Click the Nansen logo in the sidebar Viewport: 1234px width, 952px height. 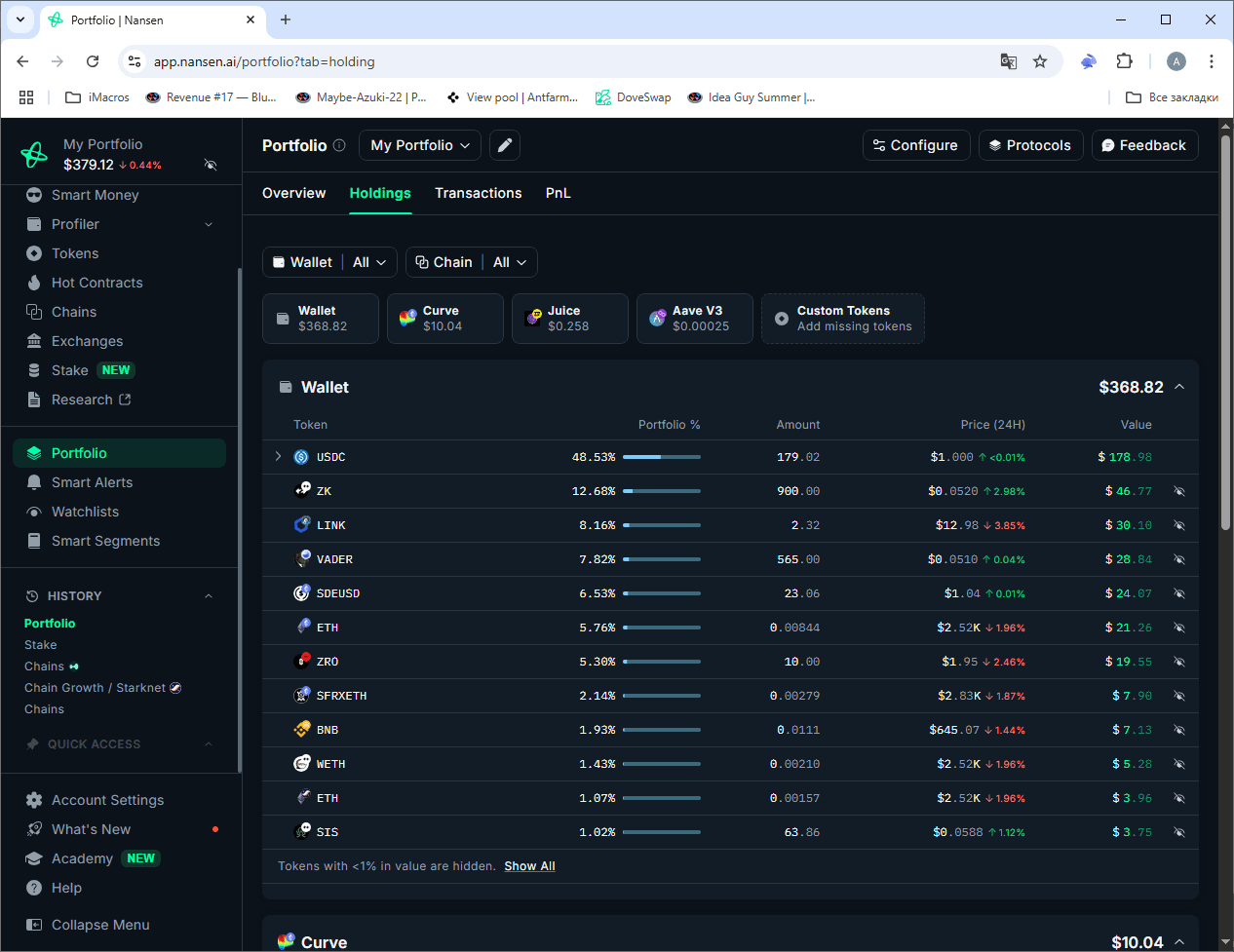(34, 154)
